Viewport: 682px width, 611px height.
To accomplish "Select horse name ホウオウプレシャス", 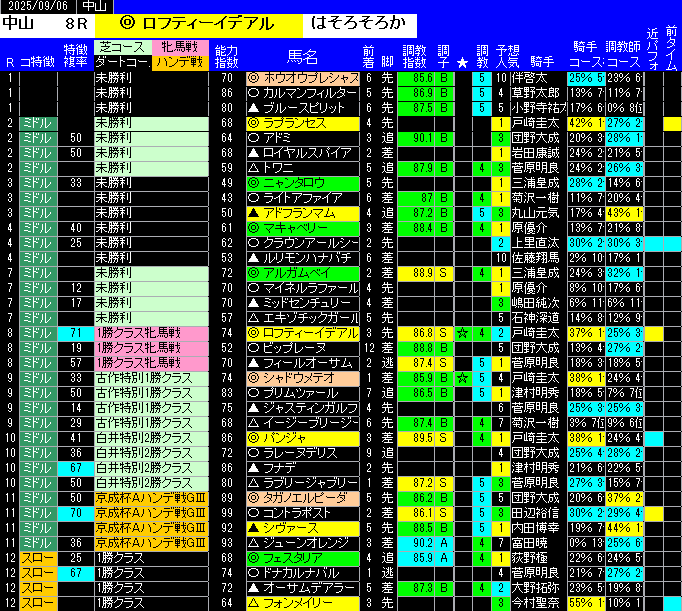I will (x=303, y=78).
